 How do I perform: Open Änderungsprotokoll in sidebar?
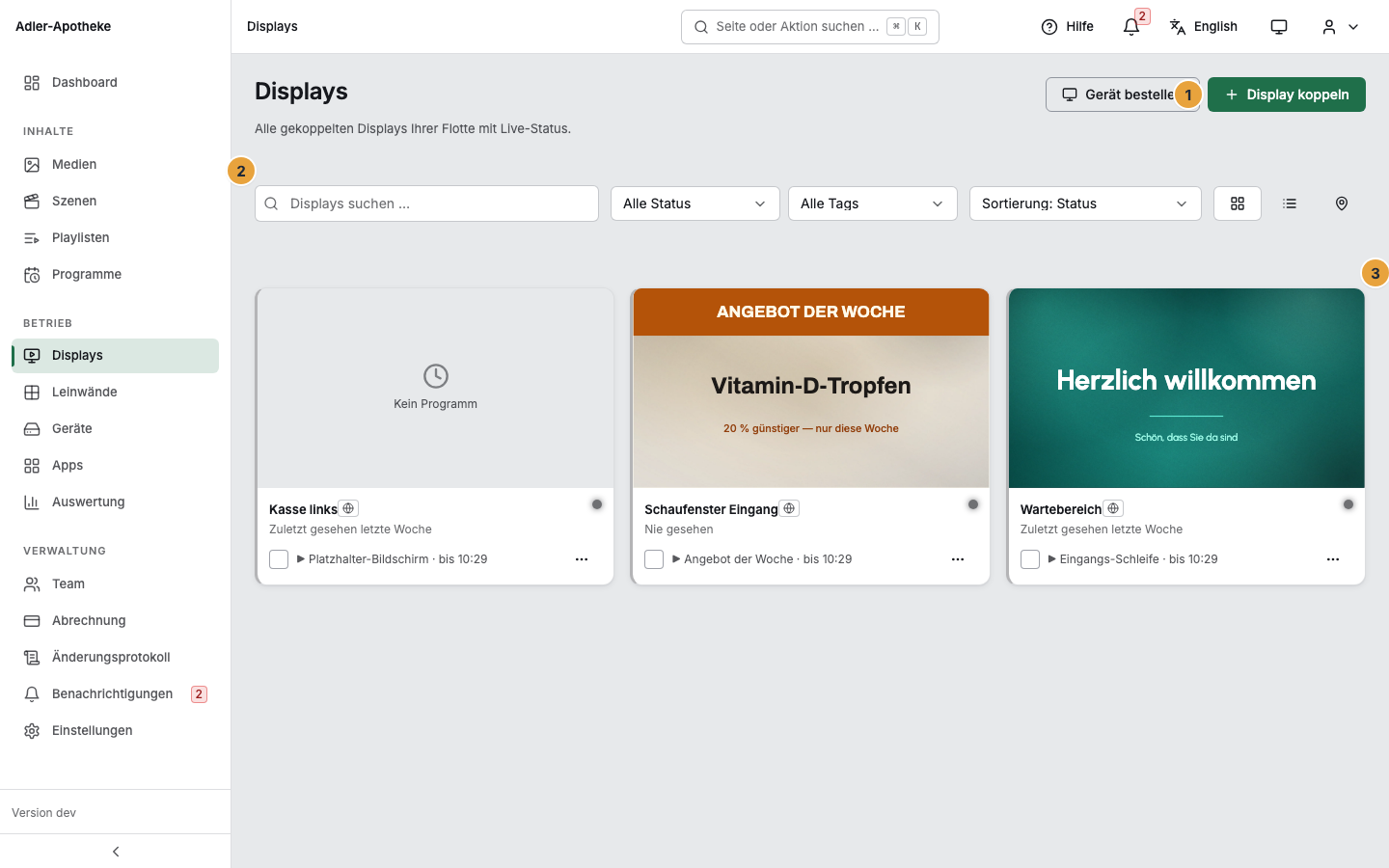point(116,658)
